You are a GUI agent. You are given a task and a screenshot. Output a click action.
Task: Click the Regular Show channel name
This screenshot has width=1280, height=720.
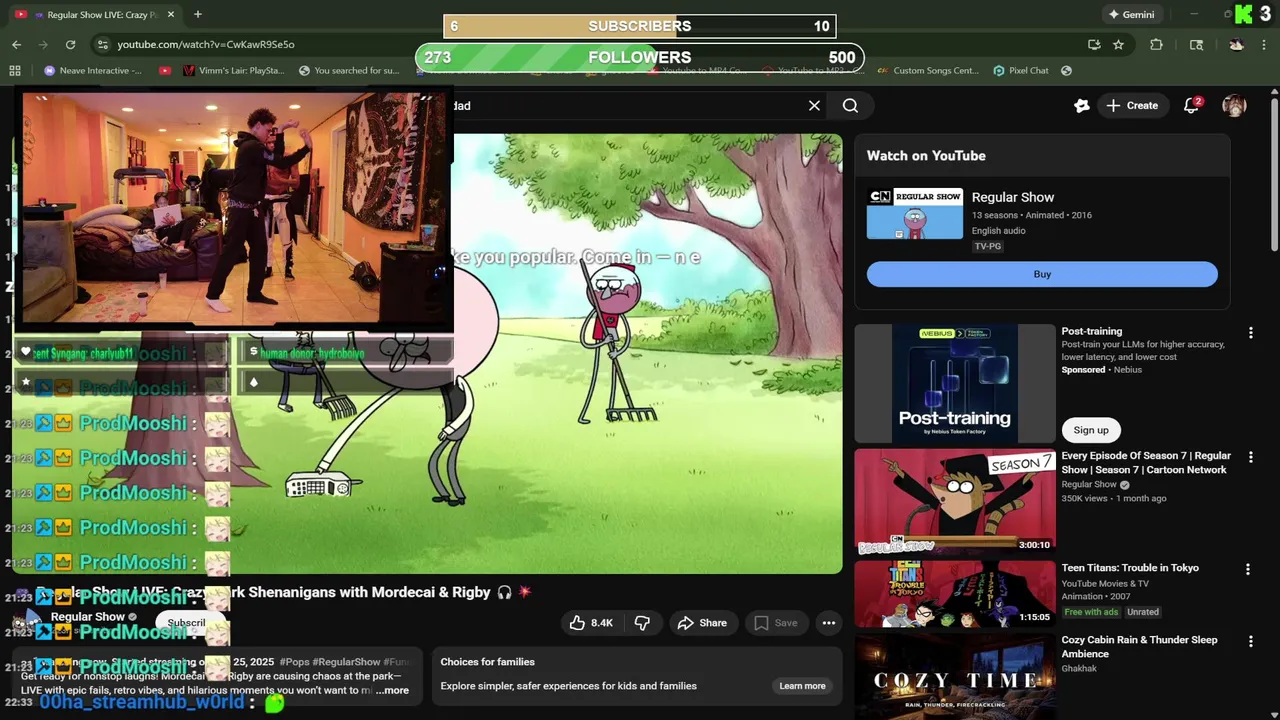click(x=87, y=617)
